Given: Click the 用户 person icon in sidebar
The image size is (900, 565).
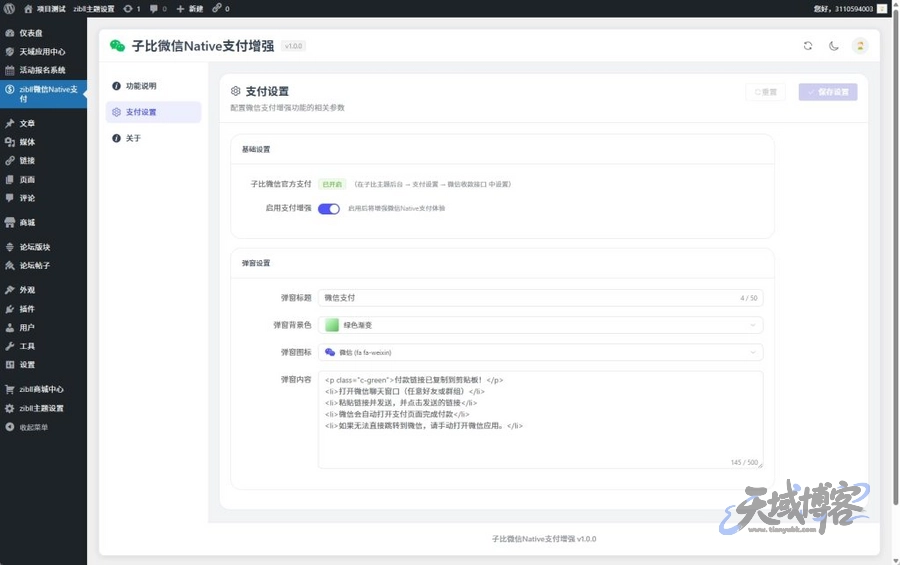Looking at the screenshot, I should (x=10, y=327).
